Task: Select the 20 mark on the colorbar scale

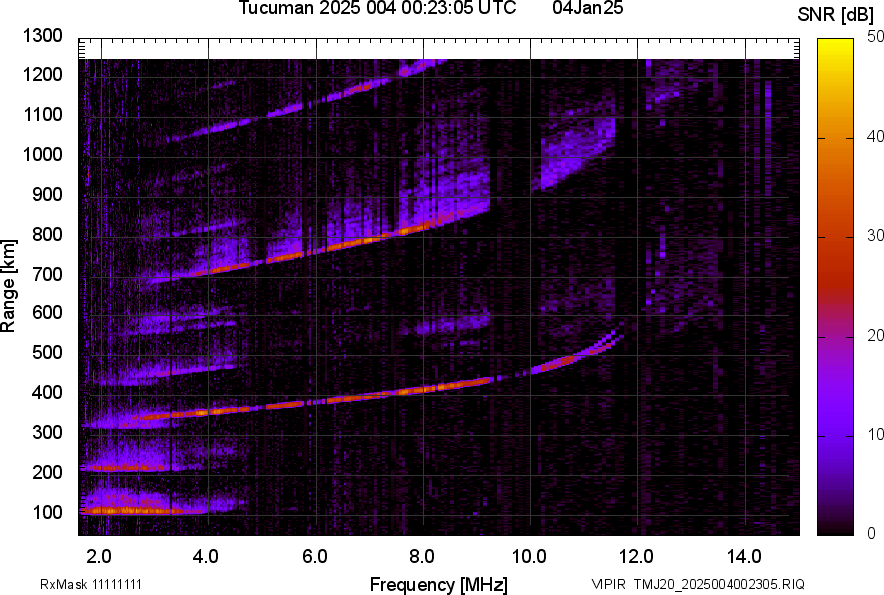Action: click(875, 335)
